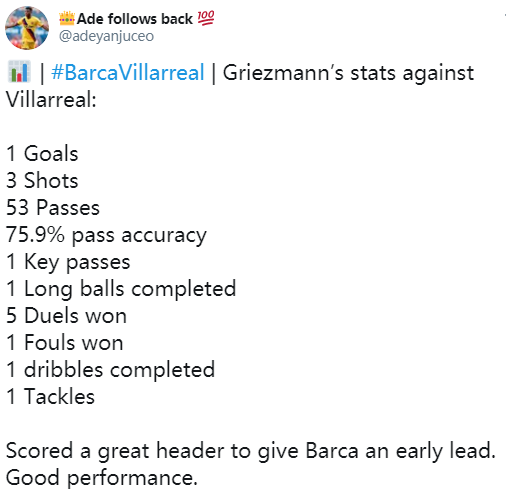Click the '1 dribbles completed' line
506x489 pixels.
(110, 370)
